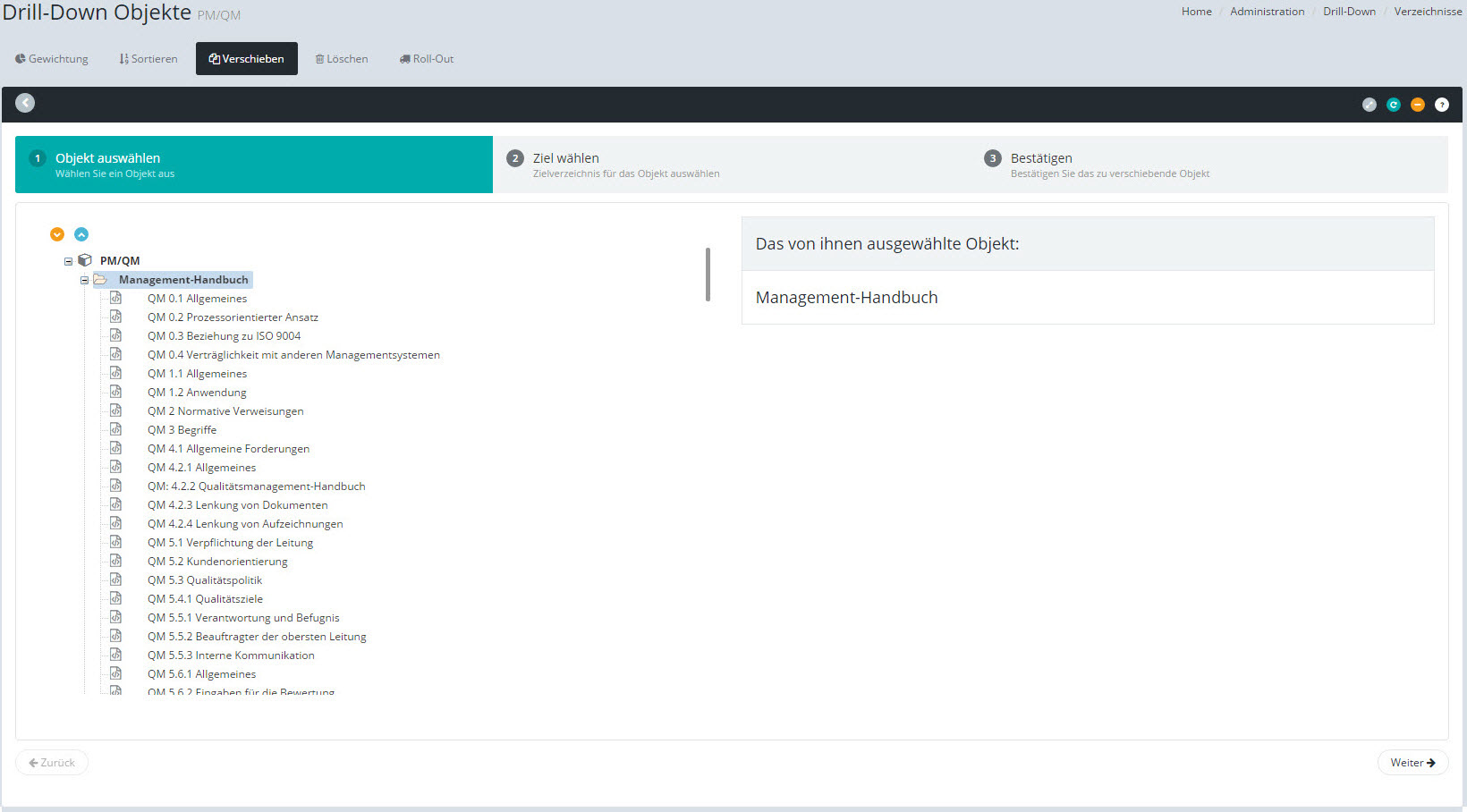The height and width of the screenshot is (812, 1467).
Task: Open the Löschen tab
Action: click(342, 59)
